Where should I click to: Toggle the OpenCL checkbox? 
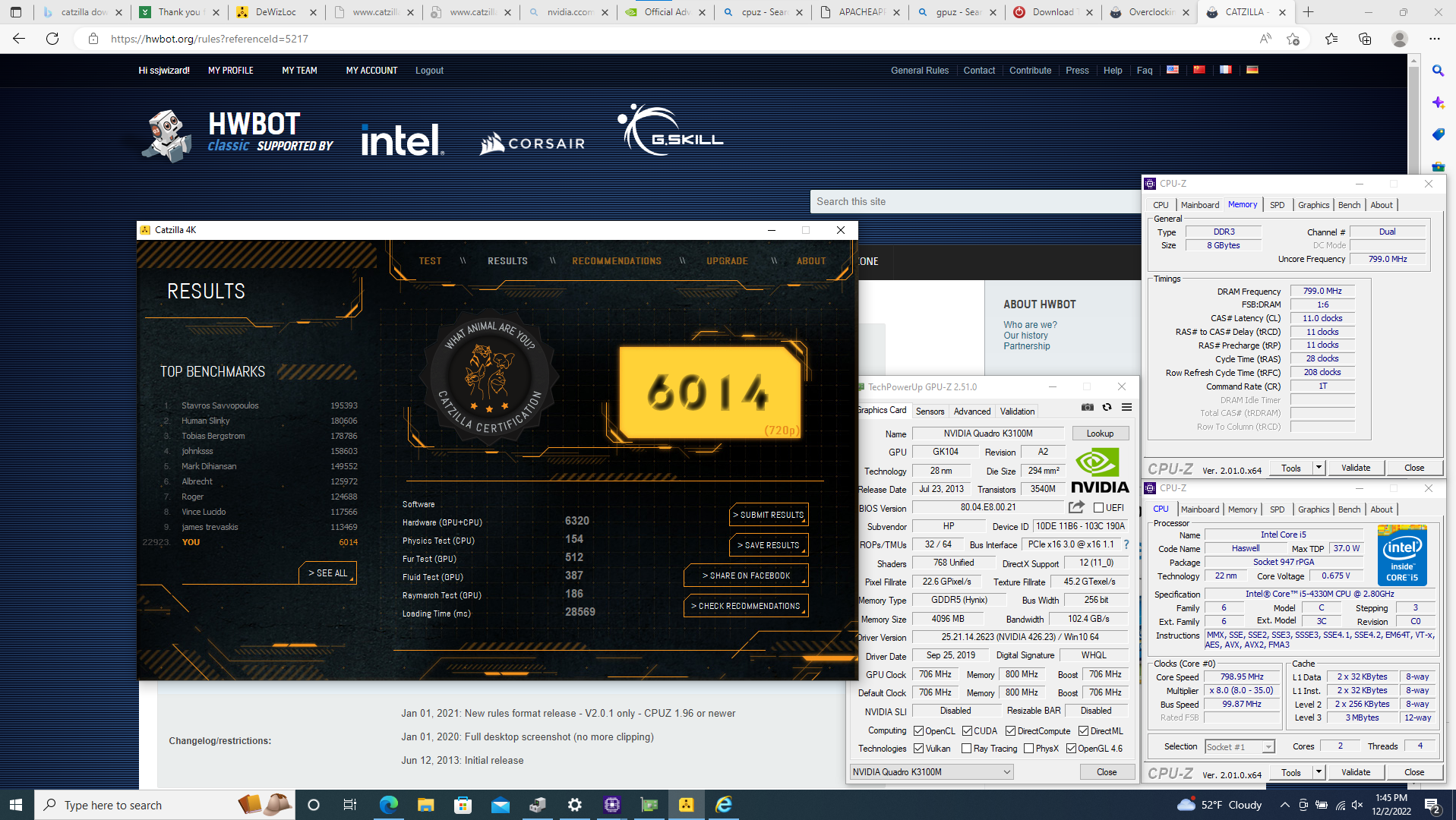click(918, 731)
